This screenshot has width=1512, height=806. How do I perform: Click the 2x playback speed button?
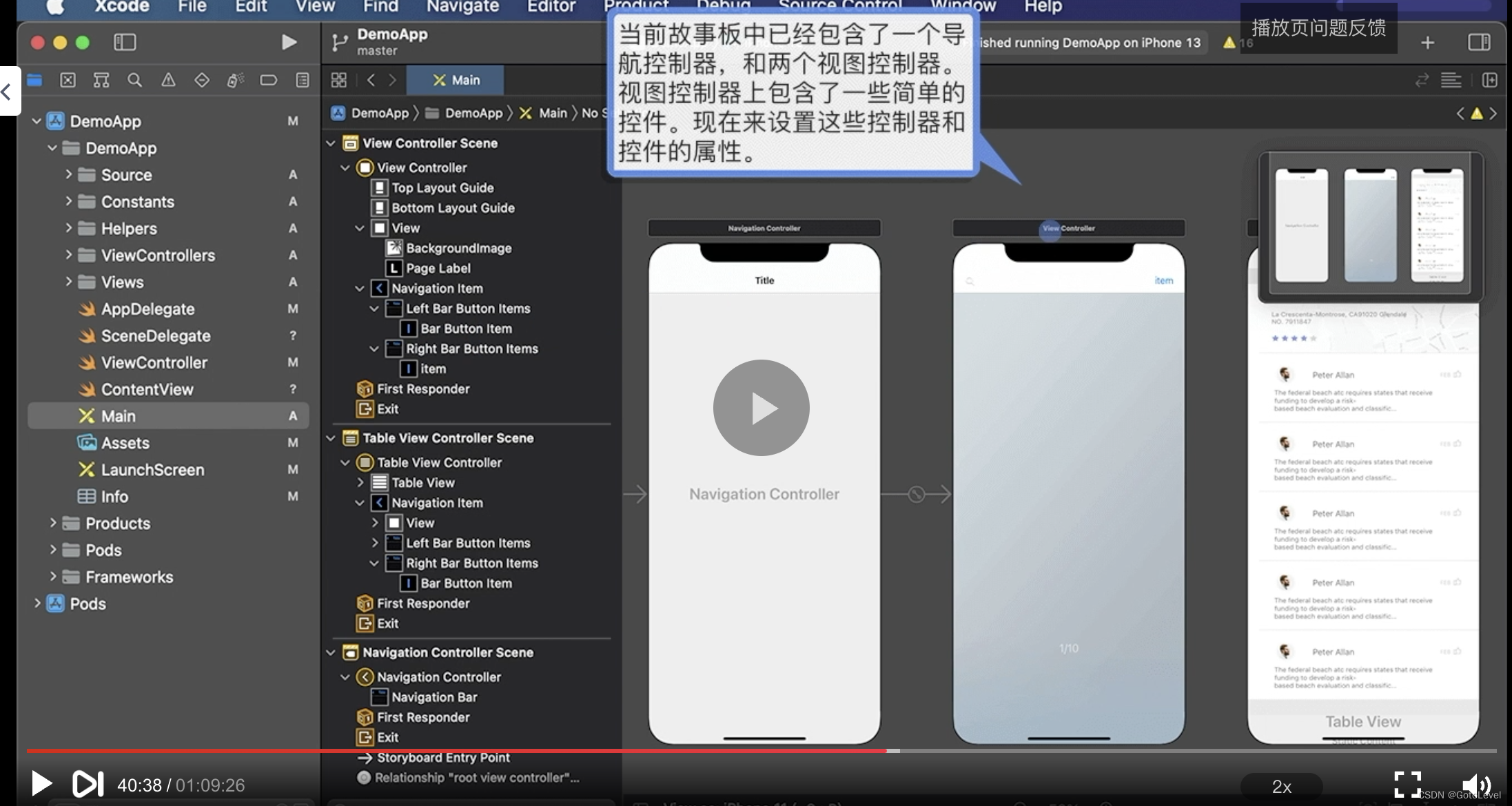(1282, 786)
